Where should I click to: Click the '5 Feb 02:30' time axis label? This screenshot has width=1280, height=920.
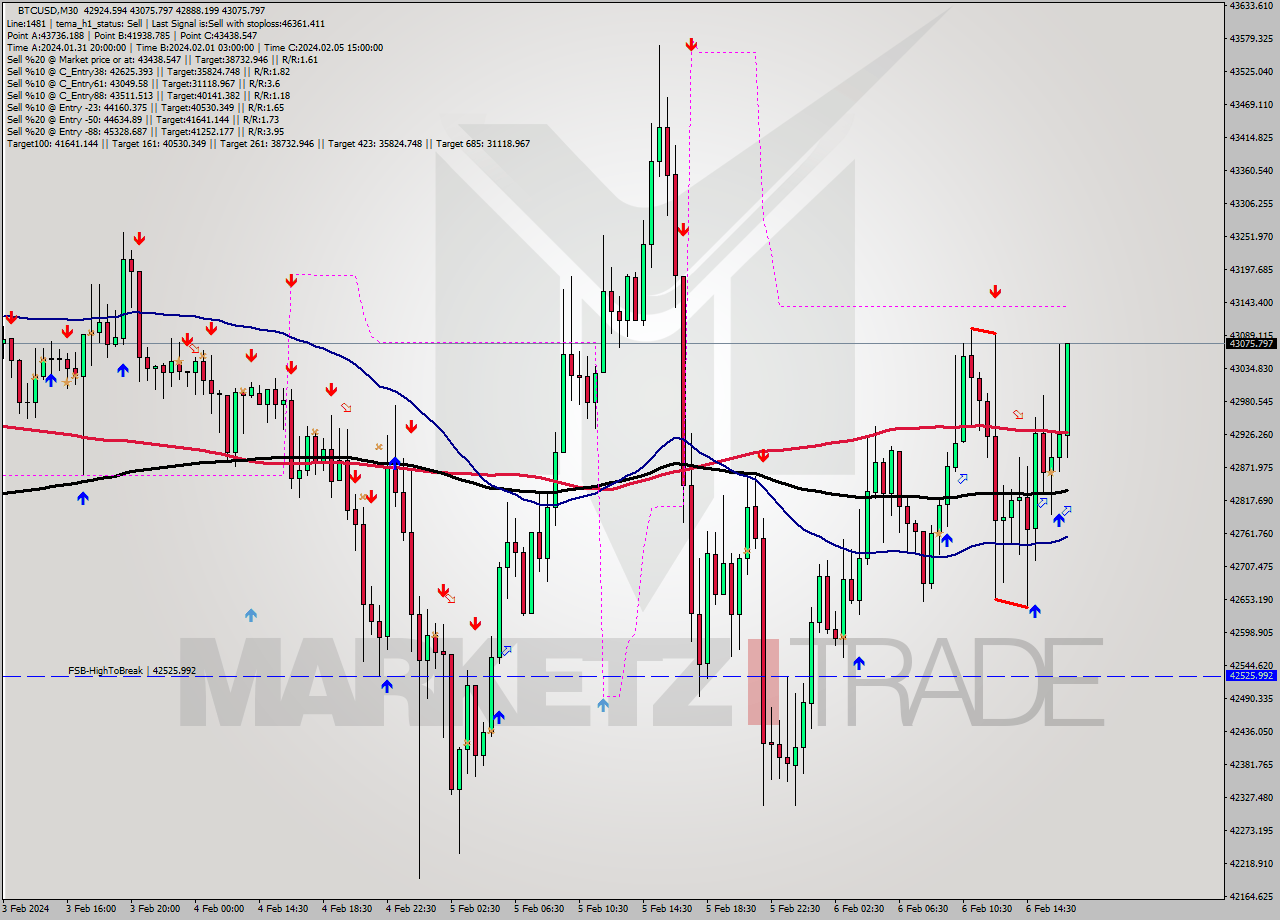tap(475, 909)
